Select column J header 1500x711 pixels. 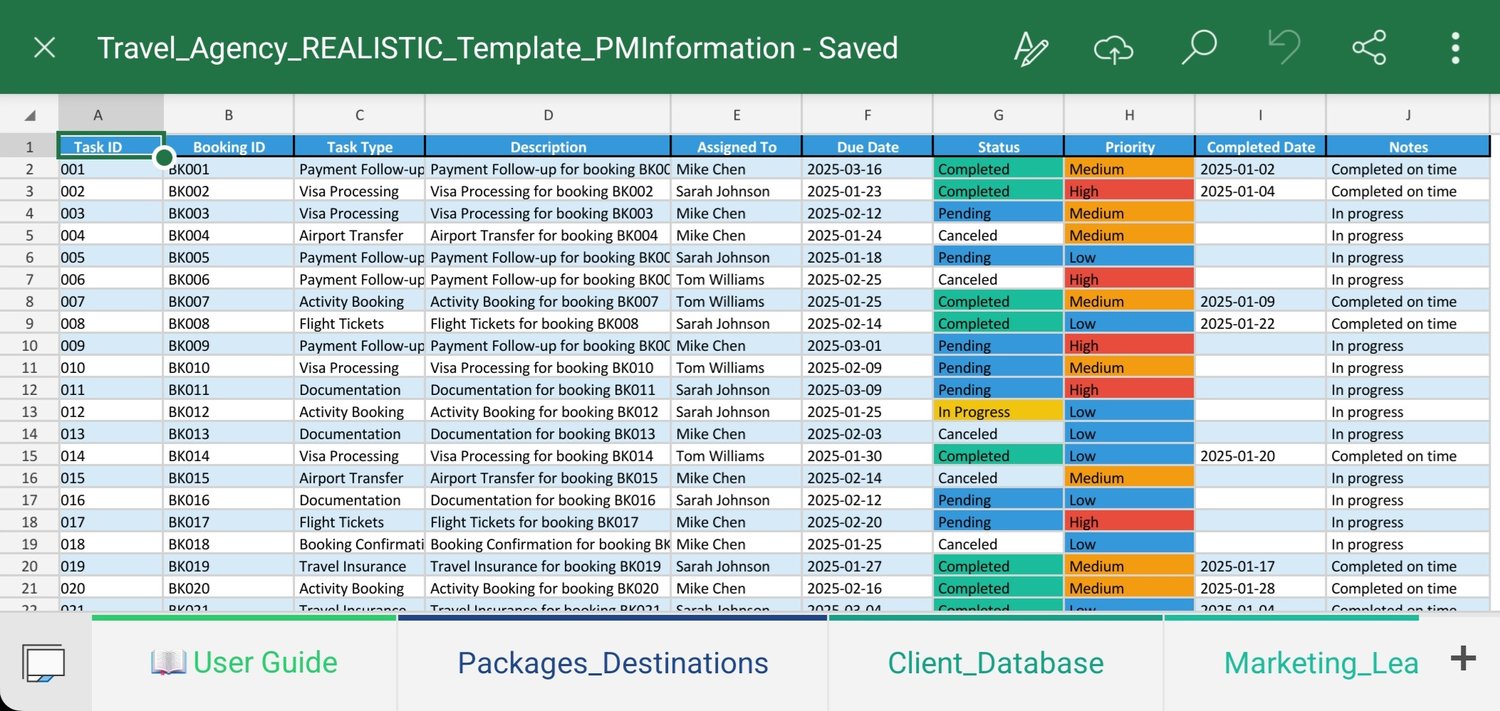1408,115
